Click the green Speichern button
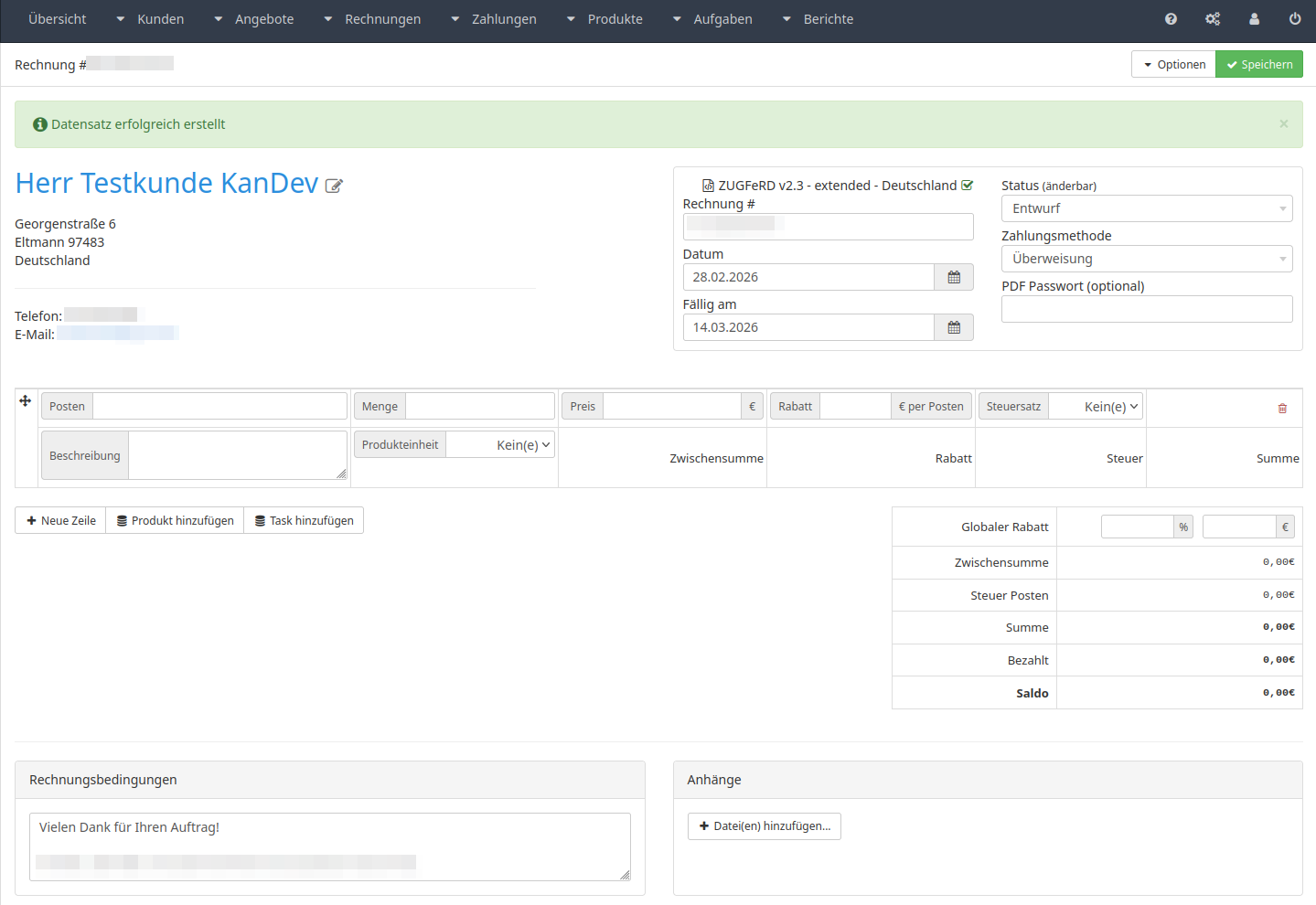 (1259, 65)
